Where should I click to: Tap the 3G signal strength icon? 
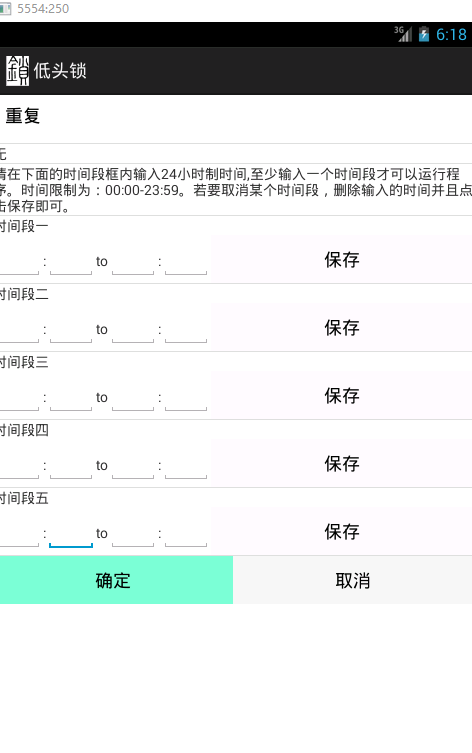pos(403,34)
